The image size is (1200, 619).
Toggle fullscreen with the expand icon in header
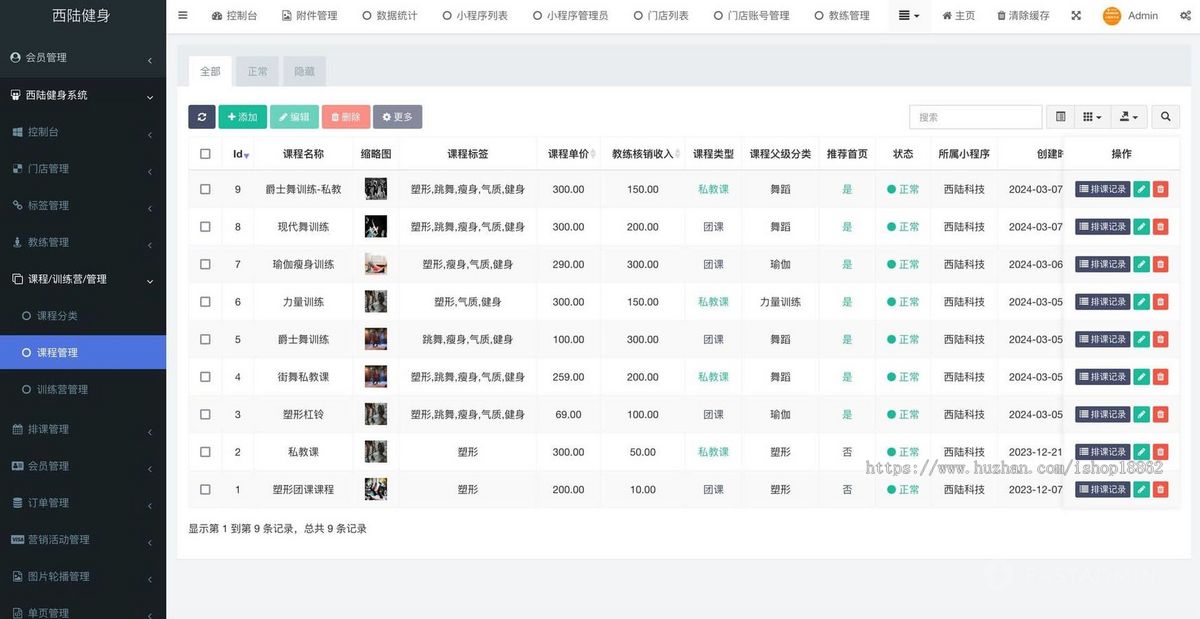pos(1076,15)
